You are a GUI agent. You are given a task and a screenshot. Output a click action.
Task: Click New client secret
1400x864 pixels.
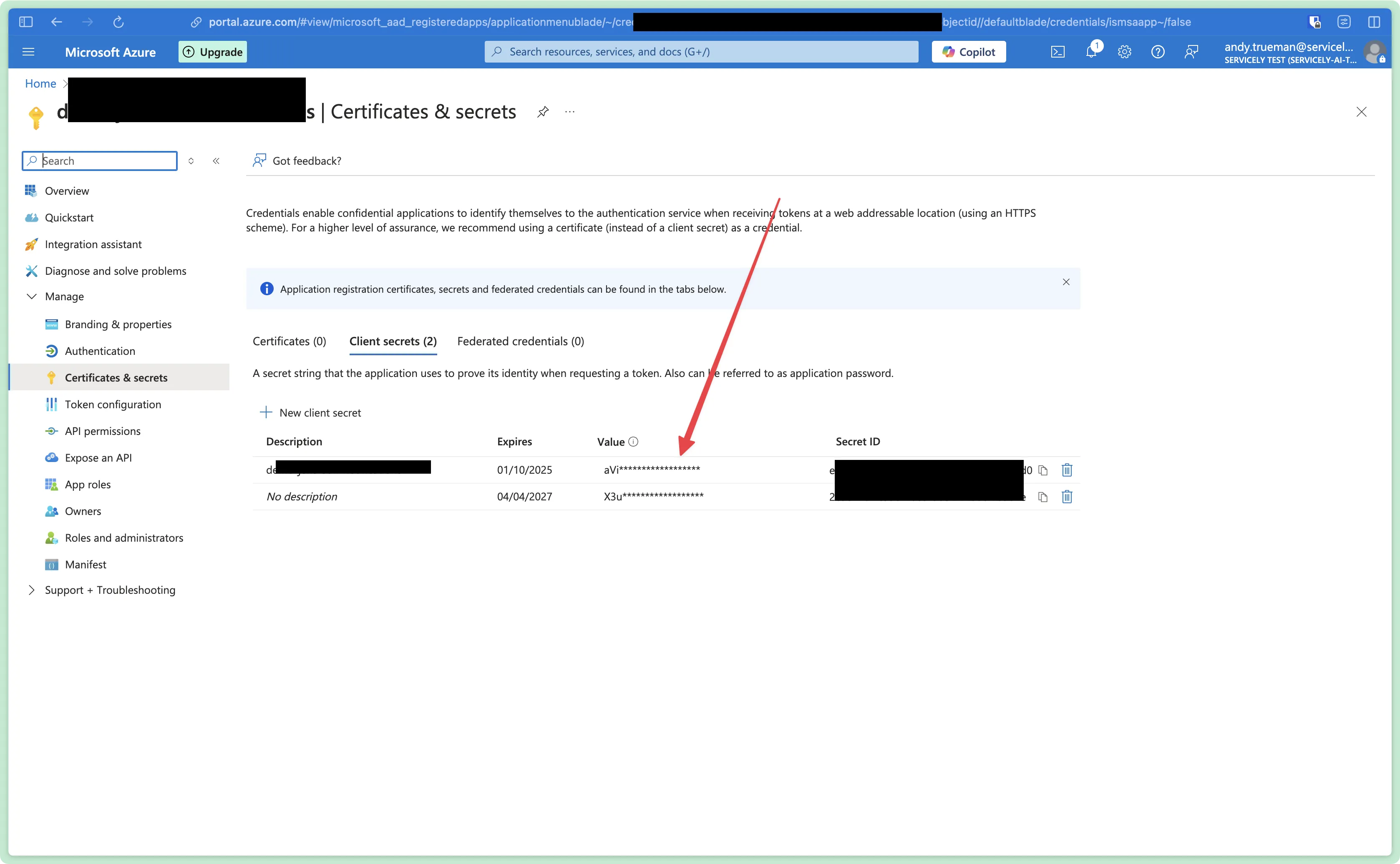310,413
